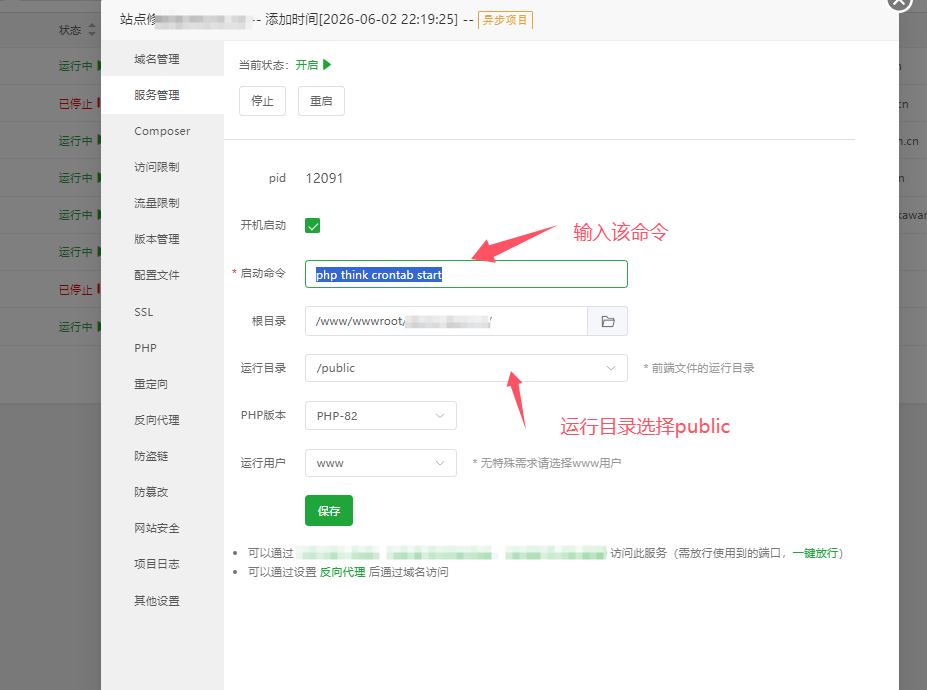View the 项目日志 tab
Viewport: 927px width, 690px height.
coord(157,565)
